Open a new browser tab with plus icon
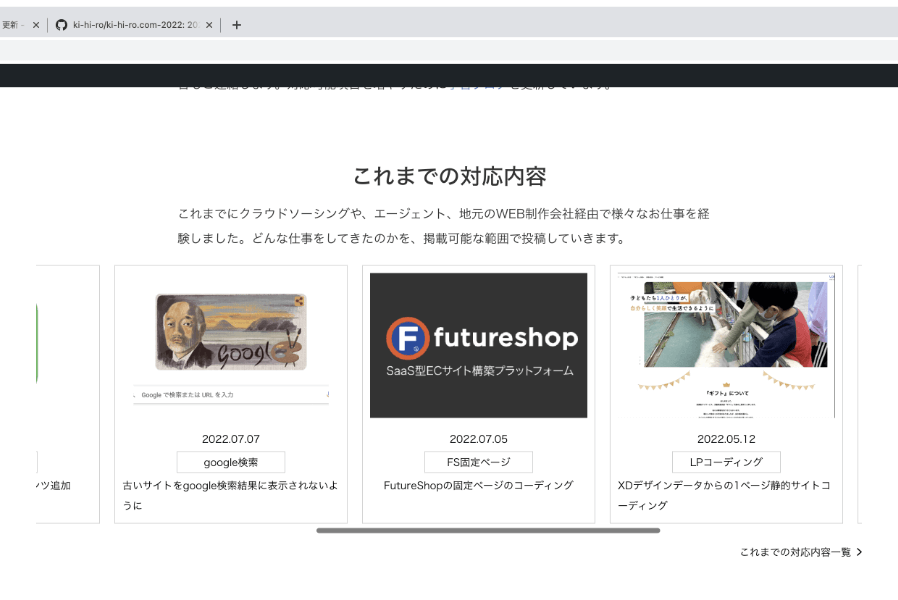The height and width of the screenshot is (600, 898). tap(237, 25)
